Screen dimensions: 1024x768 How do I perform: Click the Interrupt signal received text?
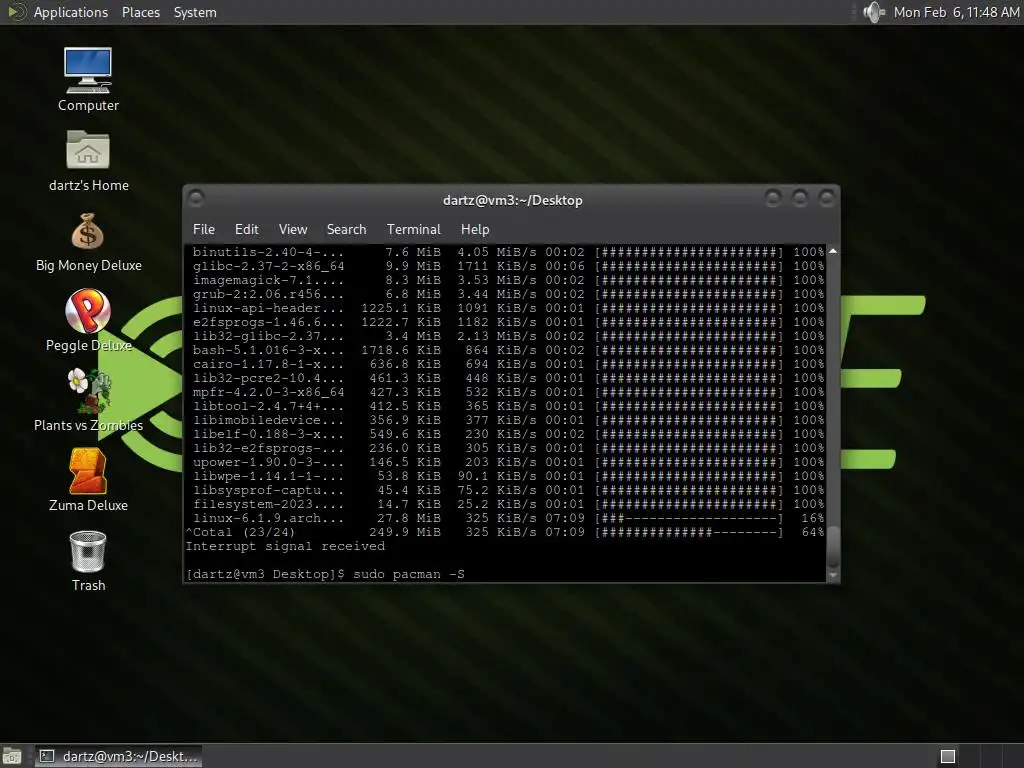[x=285, y=546]
